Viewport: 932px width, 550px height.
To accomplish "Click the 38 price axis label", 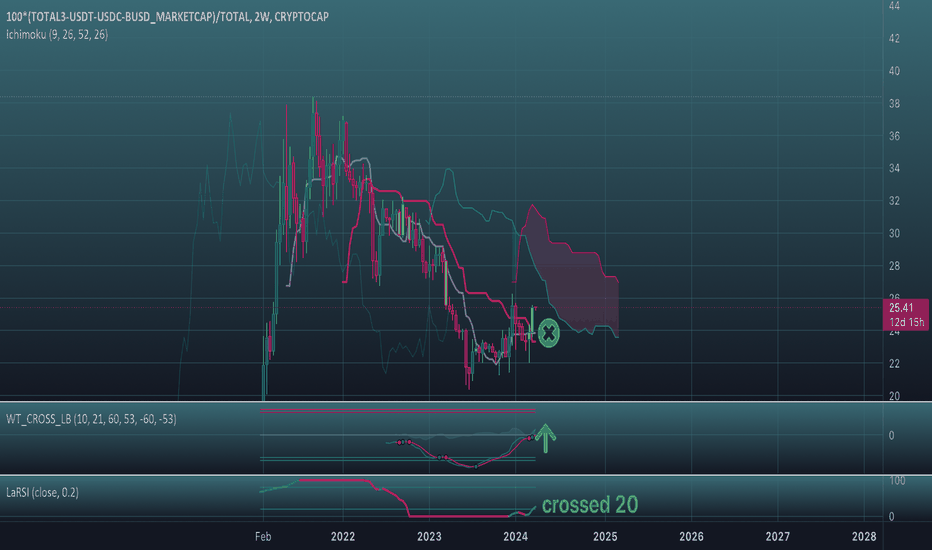I will (x=894, y=103).
